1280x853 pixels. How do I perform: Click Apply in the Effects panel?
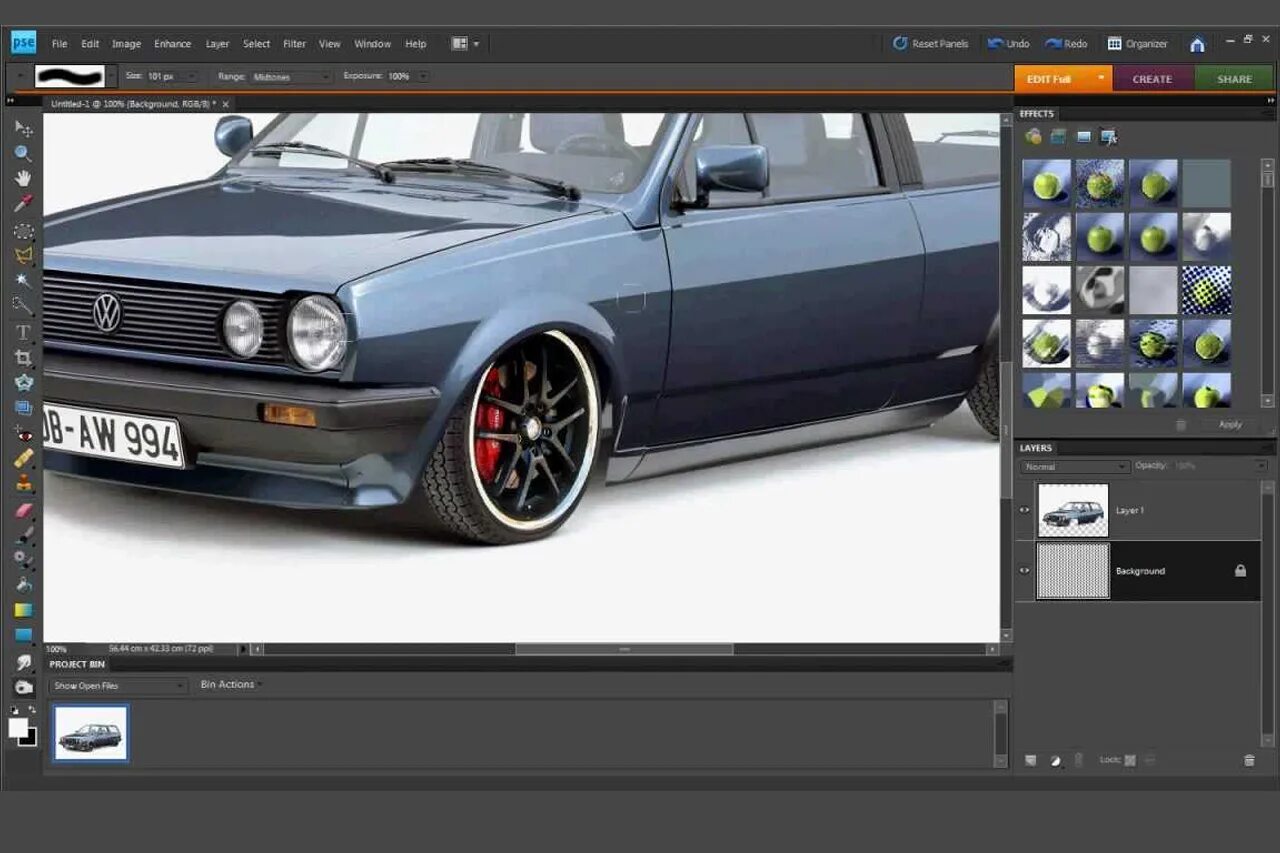[x=1230, y=424]
